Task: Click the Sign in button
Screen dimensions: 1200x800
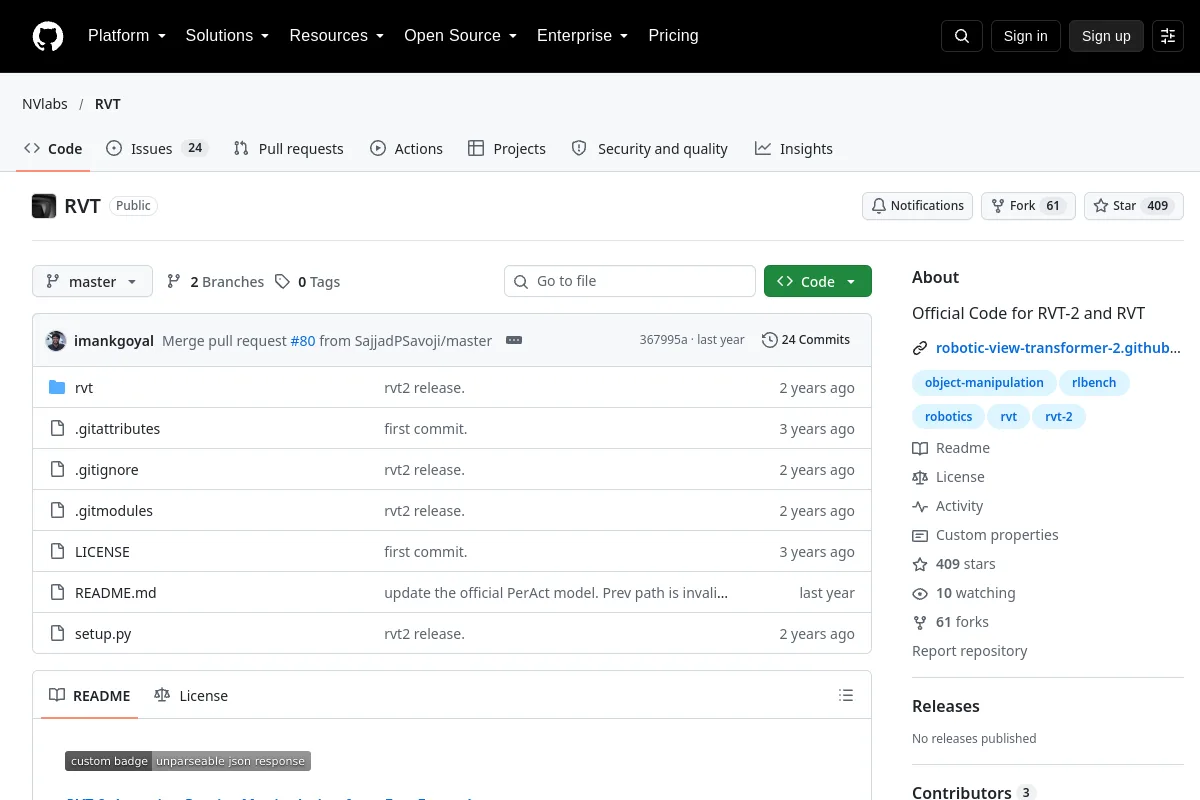Action: coord(1025,36)
